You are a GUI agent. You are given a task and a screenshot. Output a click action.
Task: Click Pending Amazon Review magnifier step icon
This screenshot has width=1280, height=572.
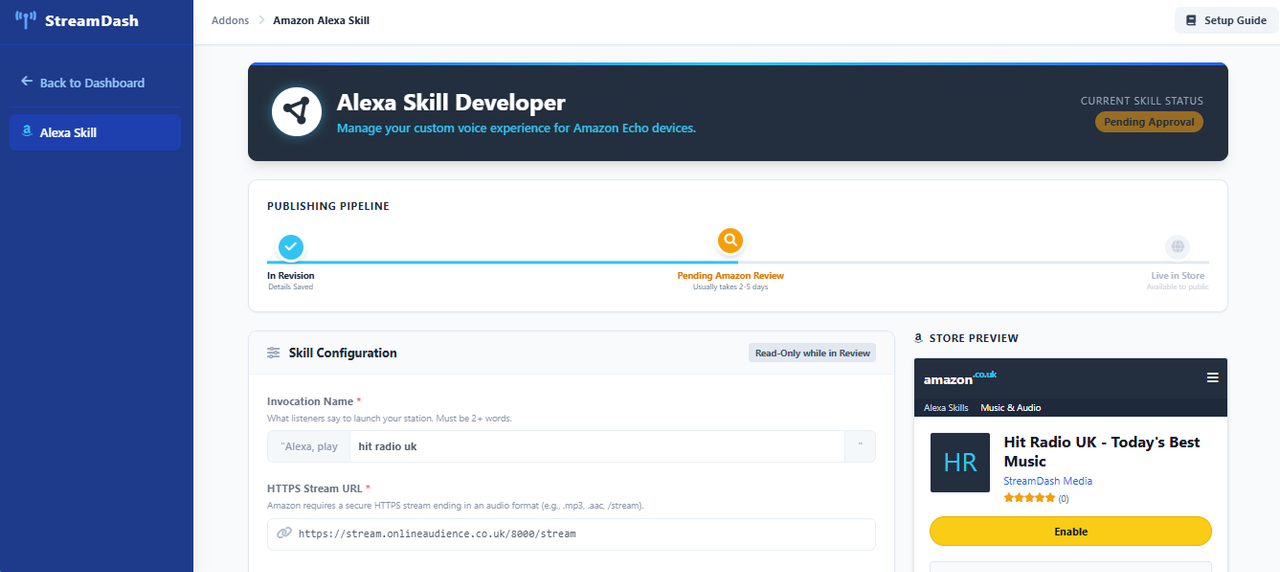tap(731, 241)
